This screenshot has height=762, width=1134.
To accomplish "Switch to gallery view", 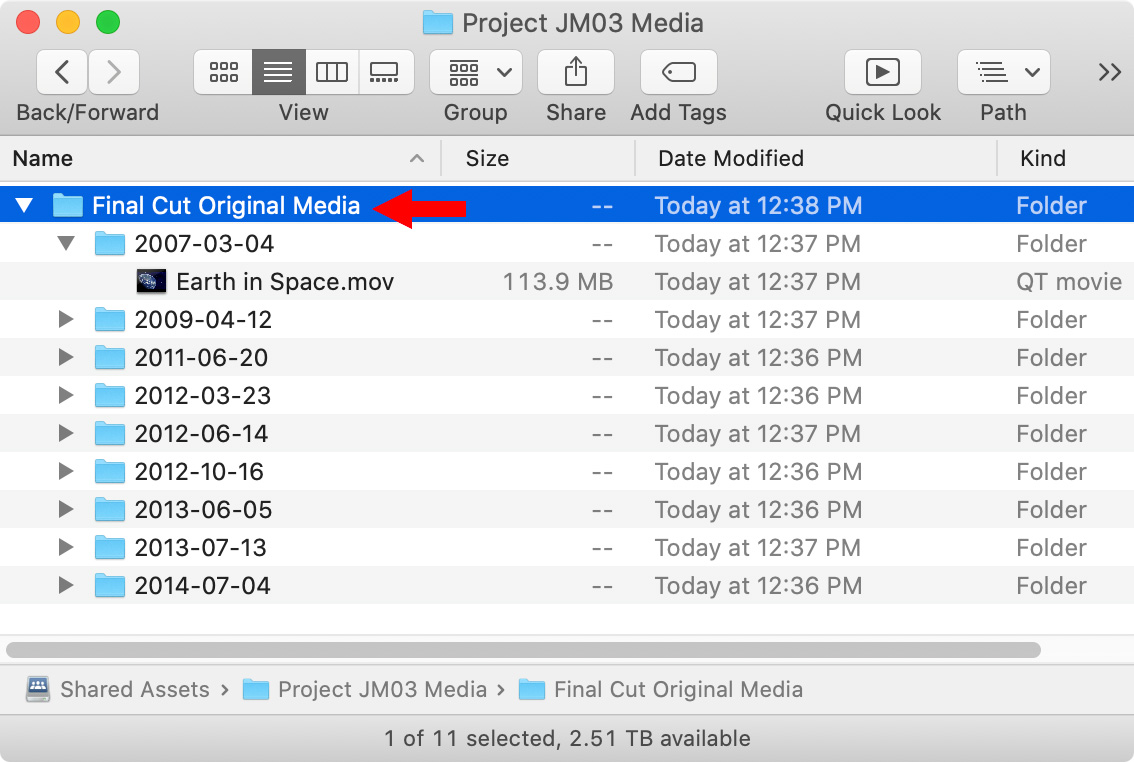I will 385,72.
